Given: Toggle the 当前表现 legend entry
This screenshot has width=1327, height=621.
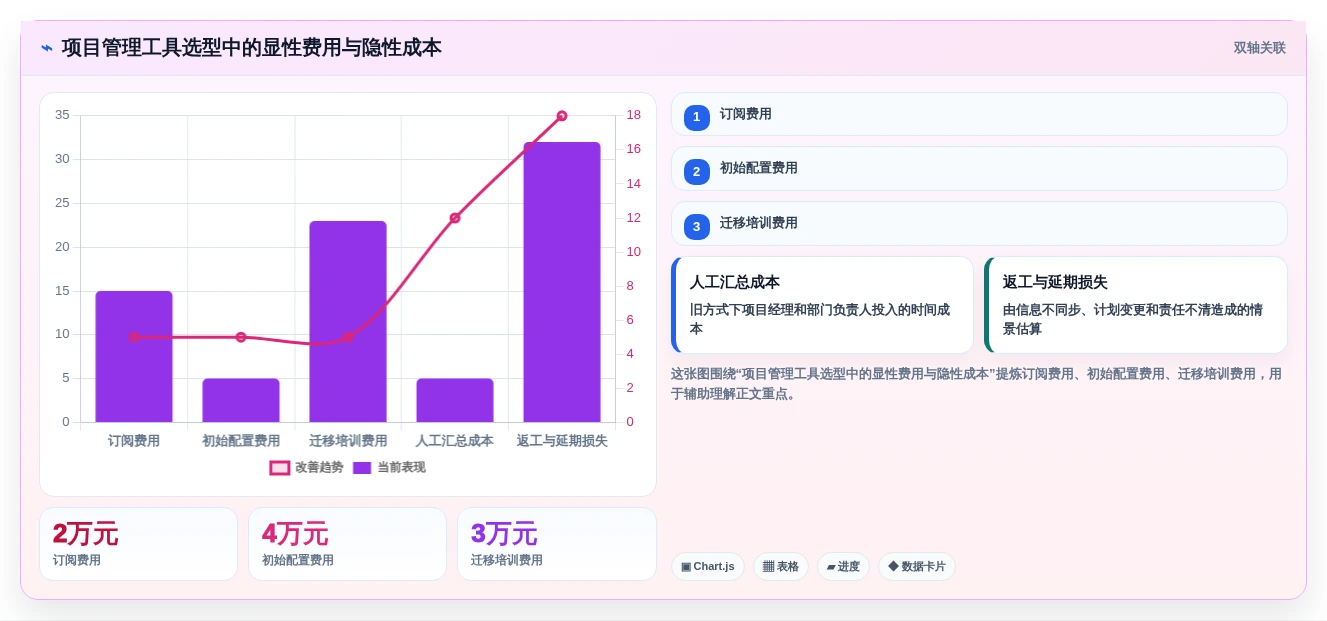Looking at the screenshot, I should click(x=389, y=468).
